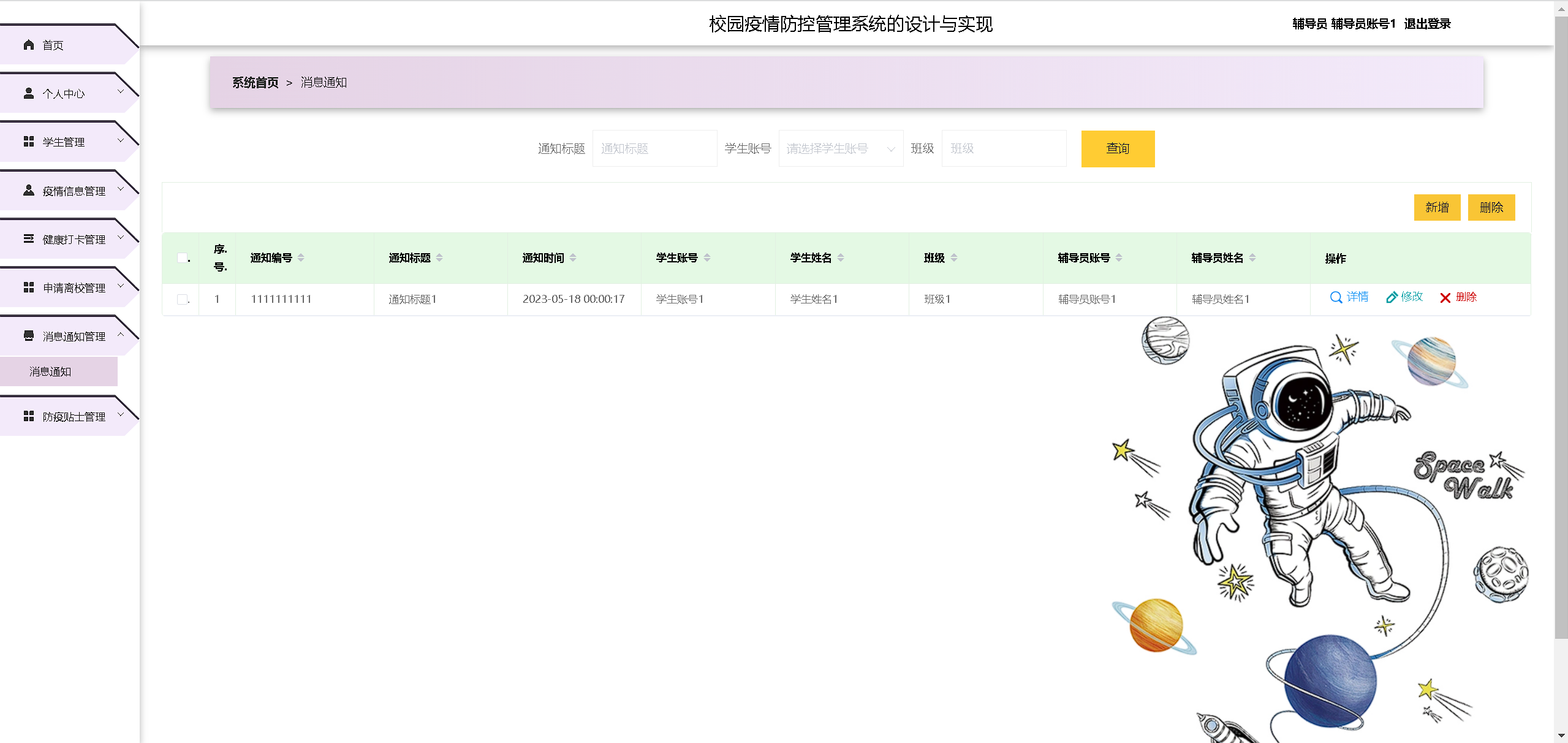
Task: Click the list icon next to 健康打卡管理
Action: 29,239
